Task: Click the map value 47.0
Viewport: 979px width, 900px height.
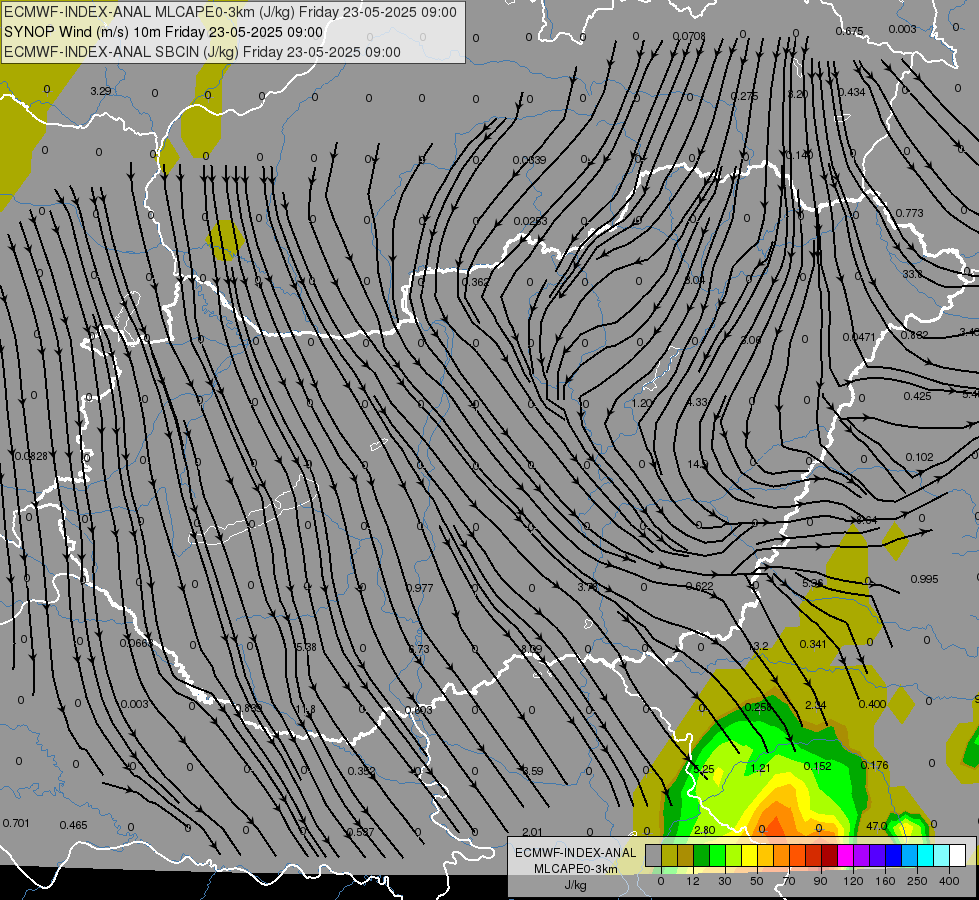Action: (877, 826)
